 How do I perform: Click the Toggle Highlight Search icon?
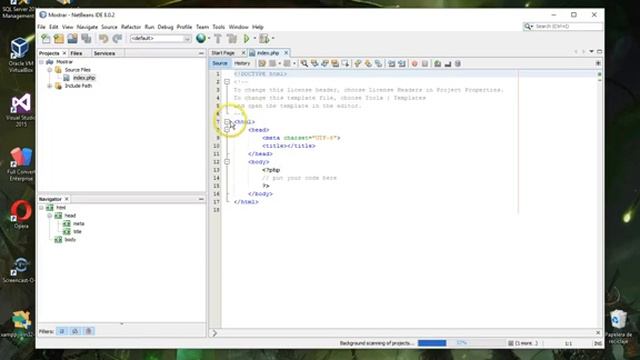[x=335, y=64]
